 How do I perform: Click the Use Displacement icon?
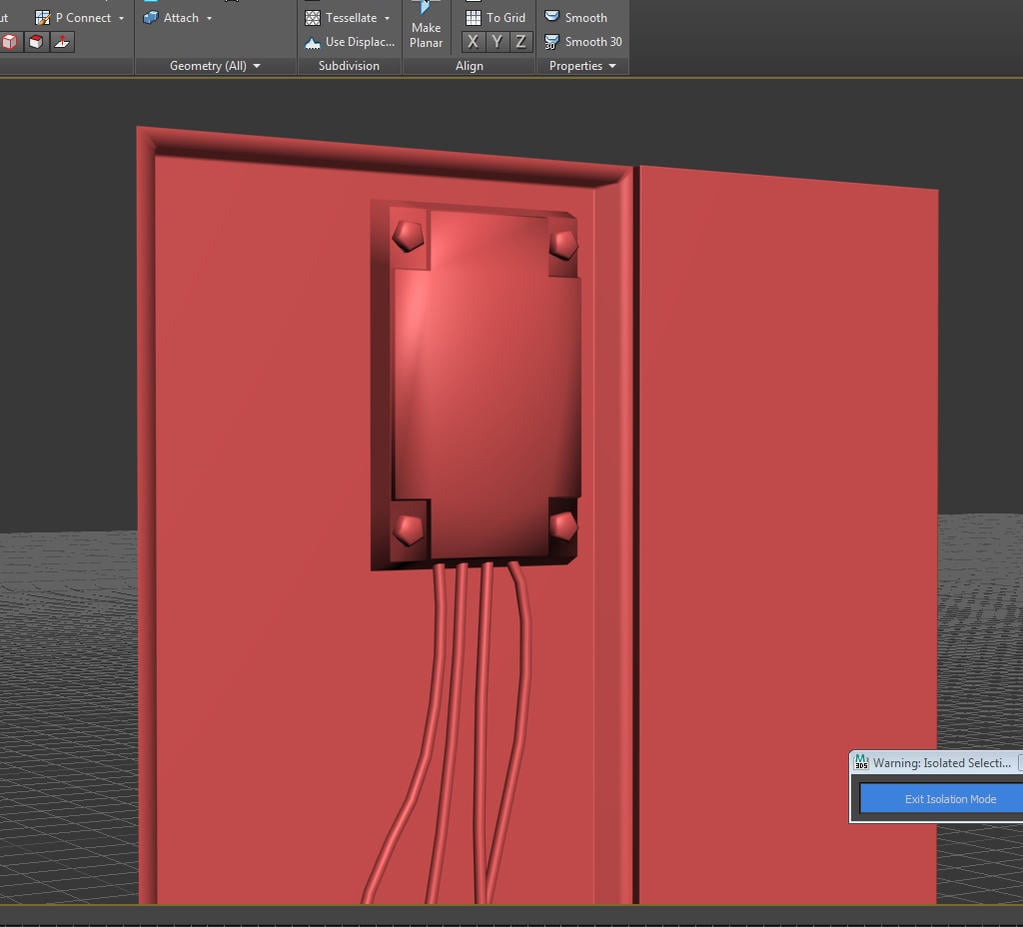coord(313,41)
